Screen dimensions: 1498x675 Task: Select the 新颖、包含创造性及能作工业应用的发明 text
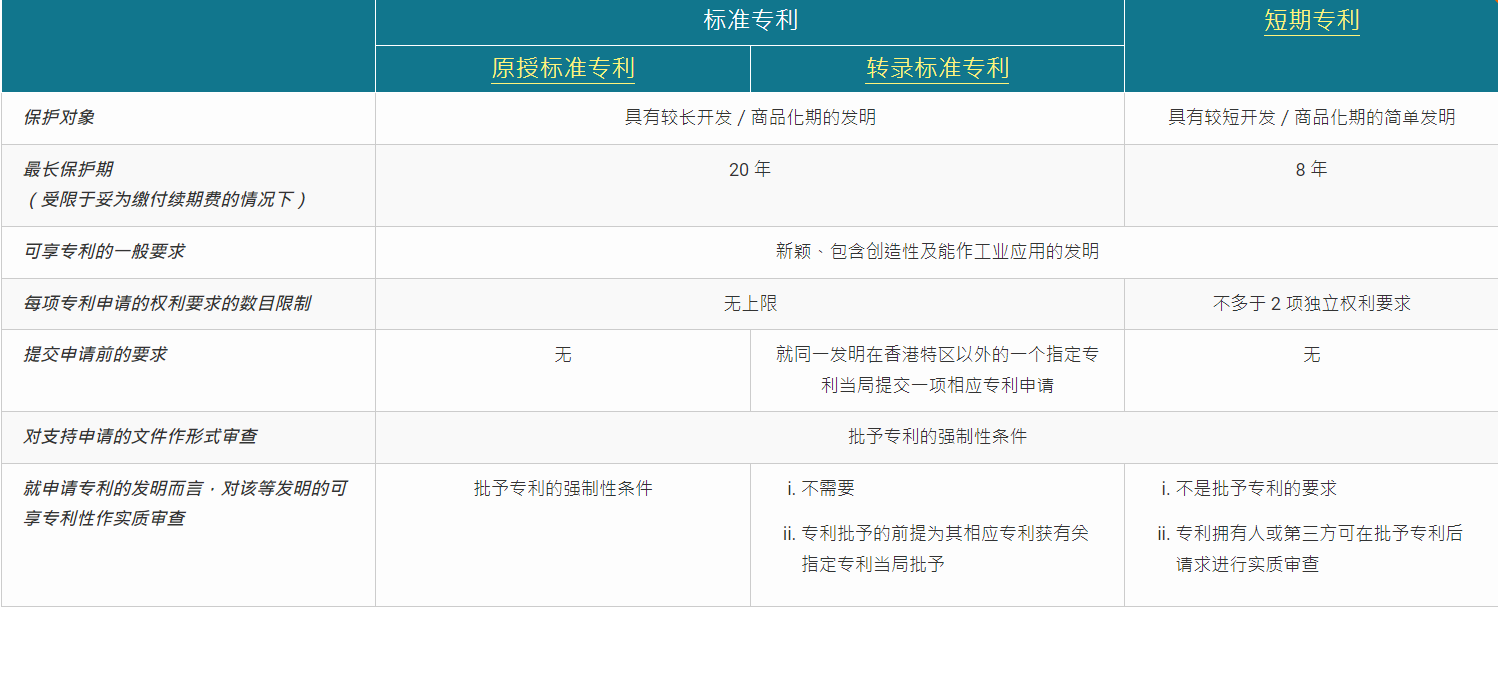(937, 251)
